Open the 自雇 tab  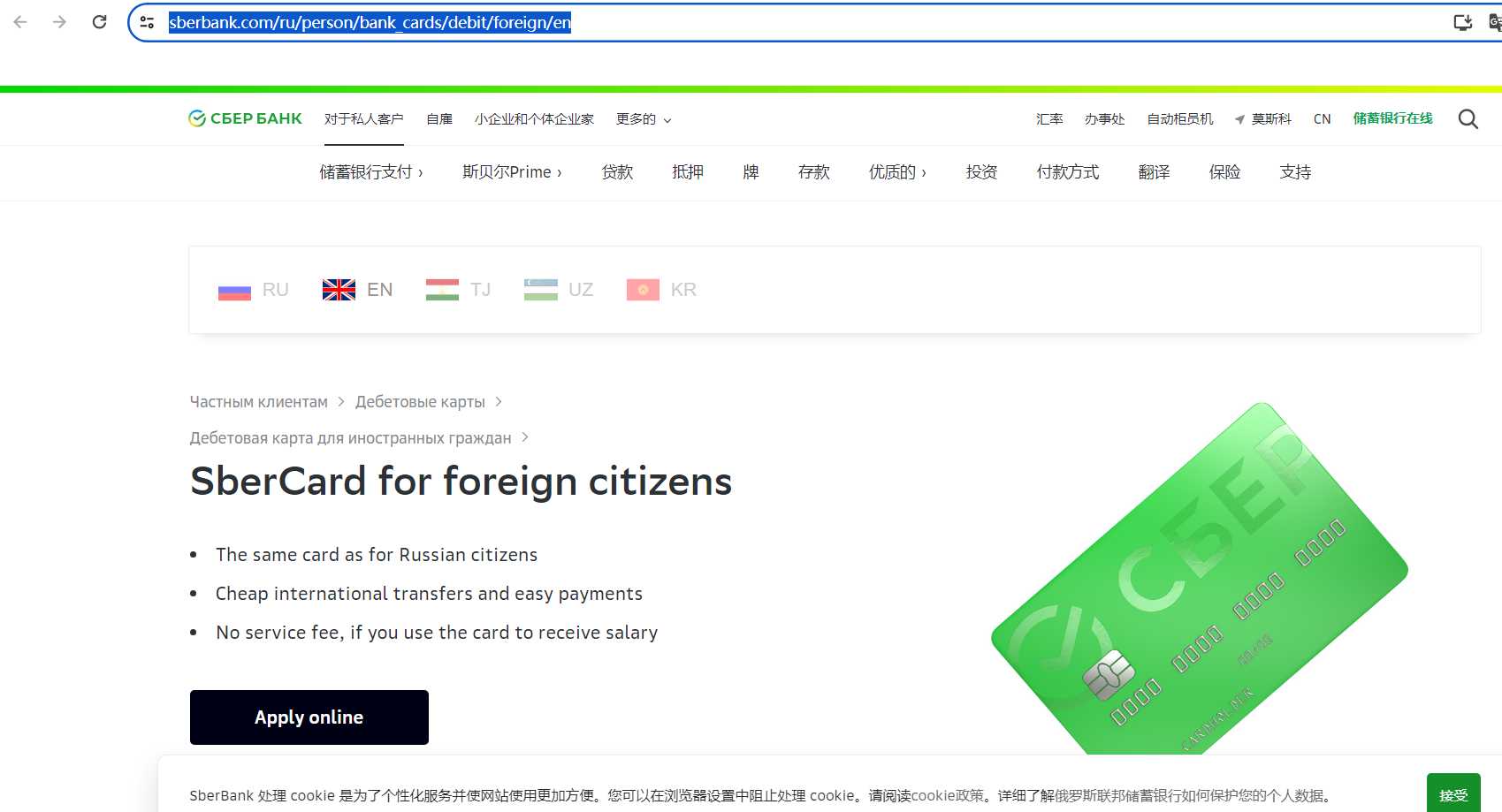click(439, 119)
